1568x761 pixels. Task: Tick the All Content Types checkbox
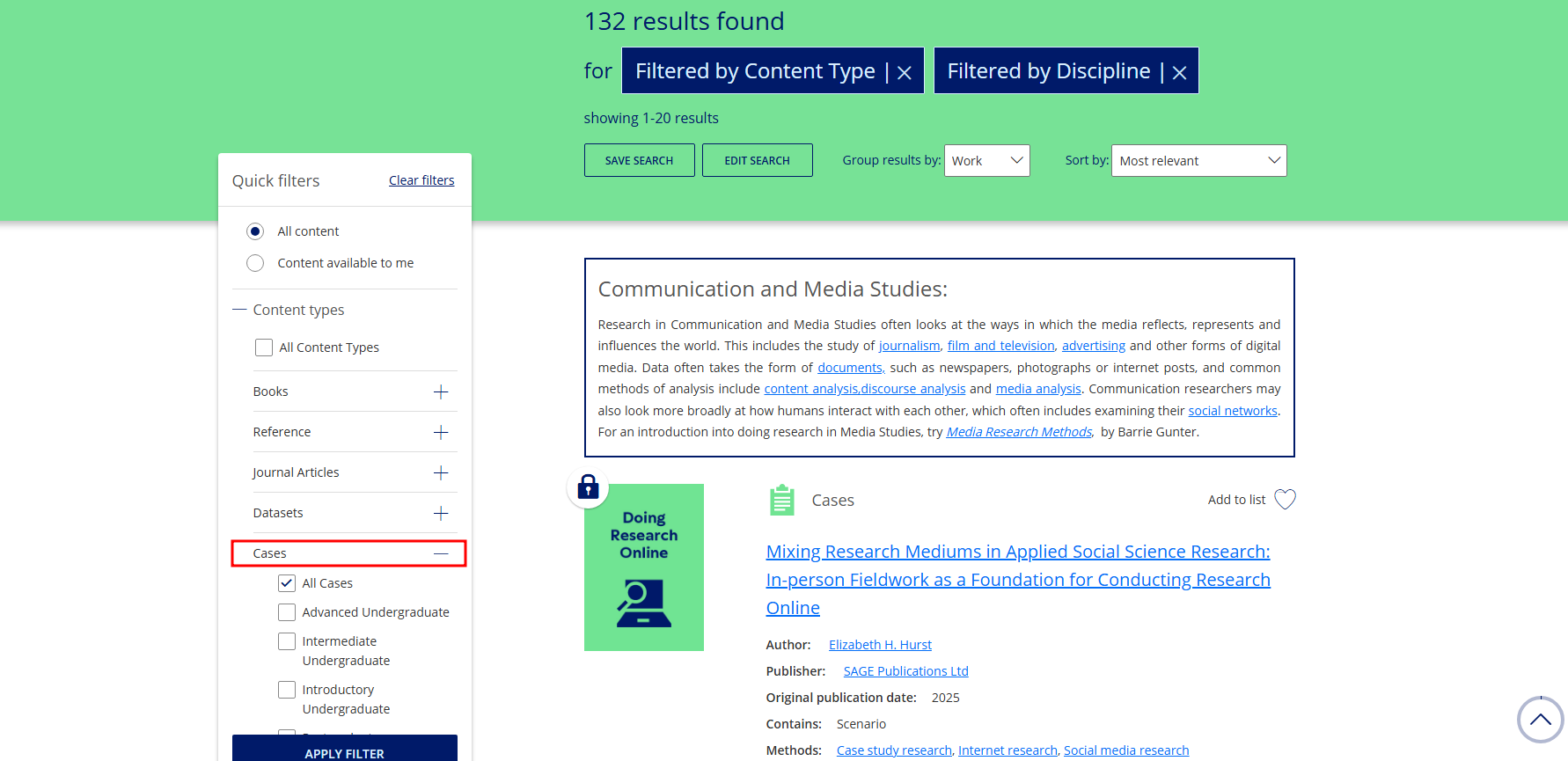click(264, 348)
